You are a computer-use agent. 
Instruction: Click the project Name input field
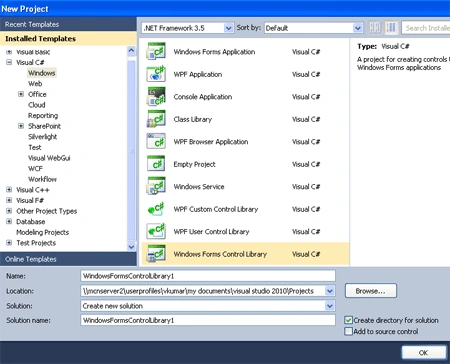pos(208,276)
